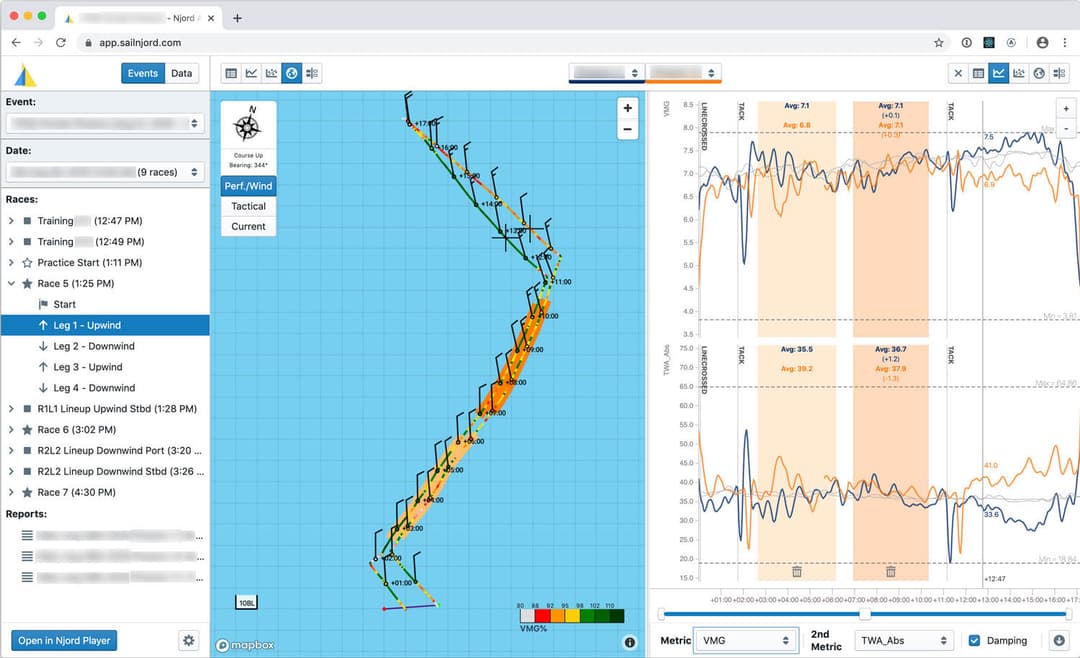
Task: Open the Event dropdown
Action: [105, 123]
